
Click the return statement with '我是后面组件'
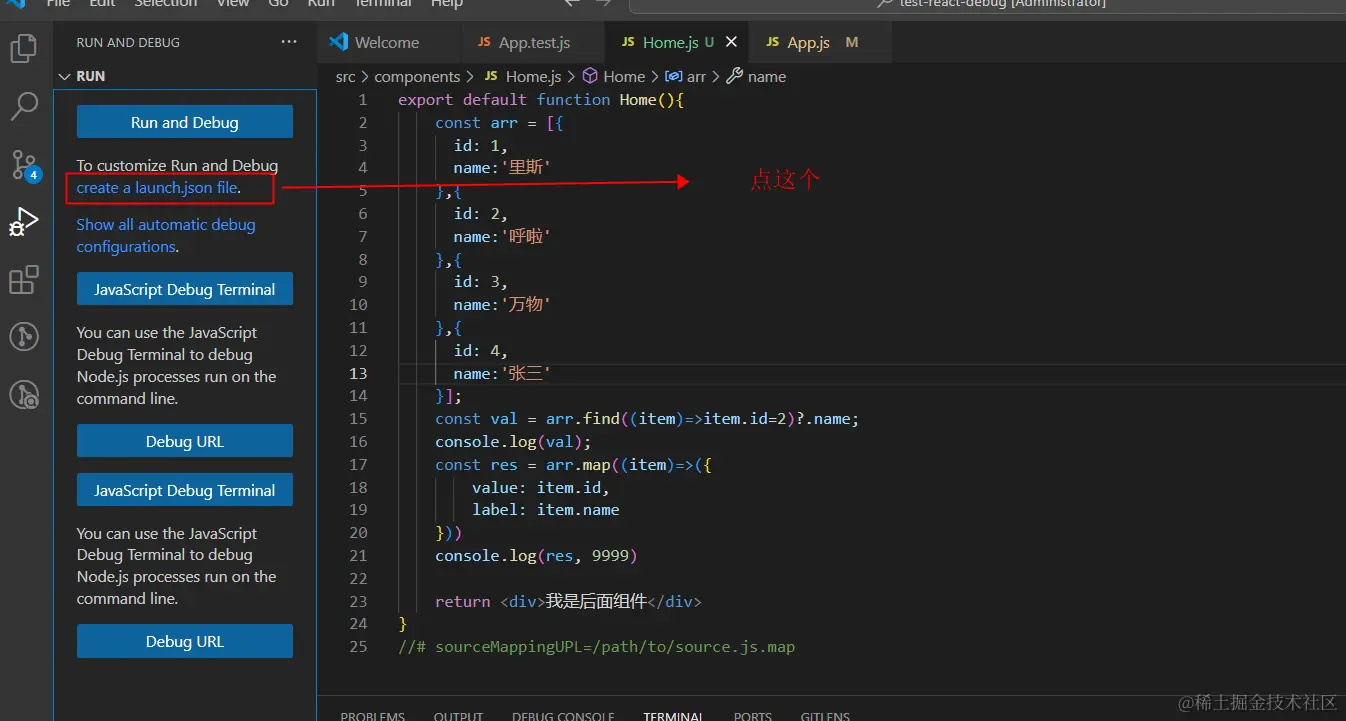(568, 602)
